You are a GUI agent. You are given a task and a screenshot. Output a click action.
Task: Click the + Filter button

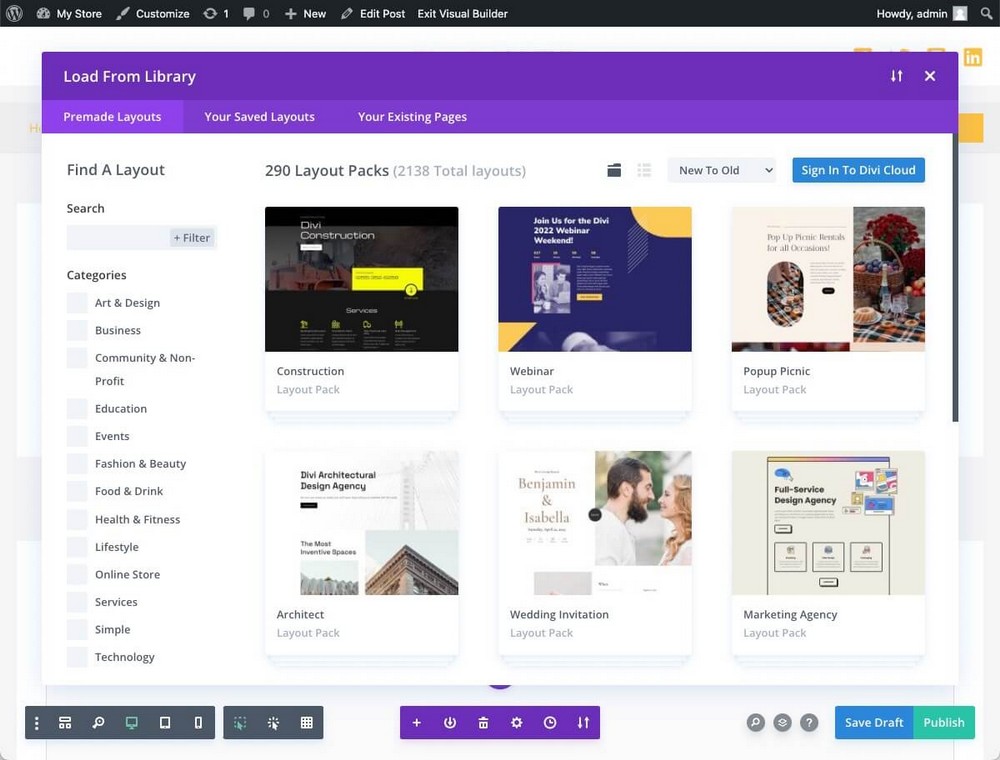192,237
